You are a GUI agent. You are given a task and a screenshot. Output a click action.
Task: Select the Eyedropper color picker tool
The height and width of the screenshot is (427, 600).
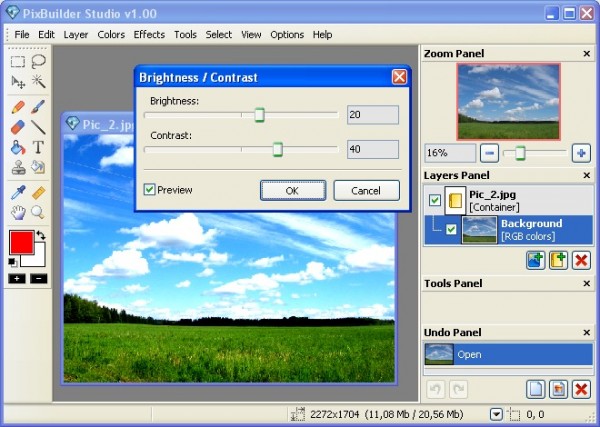point(18,192)
